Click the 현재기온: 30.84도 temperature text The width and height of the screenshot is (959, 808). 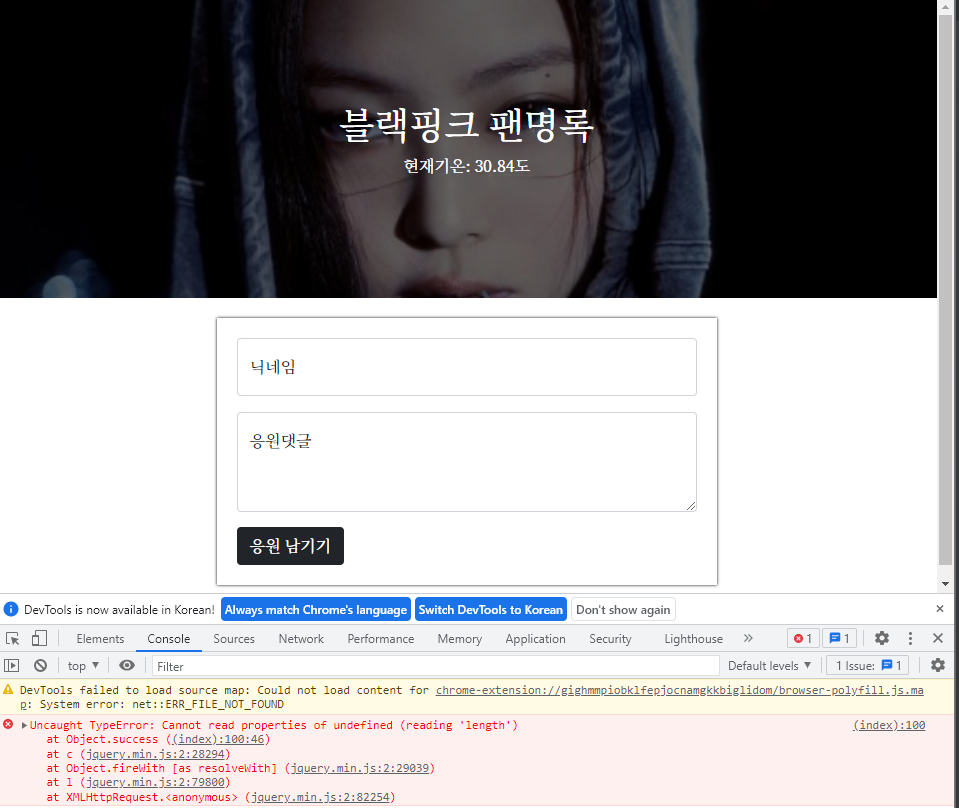point(467,166)
